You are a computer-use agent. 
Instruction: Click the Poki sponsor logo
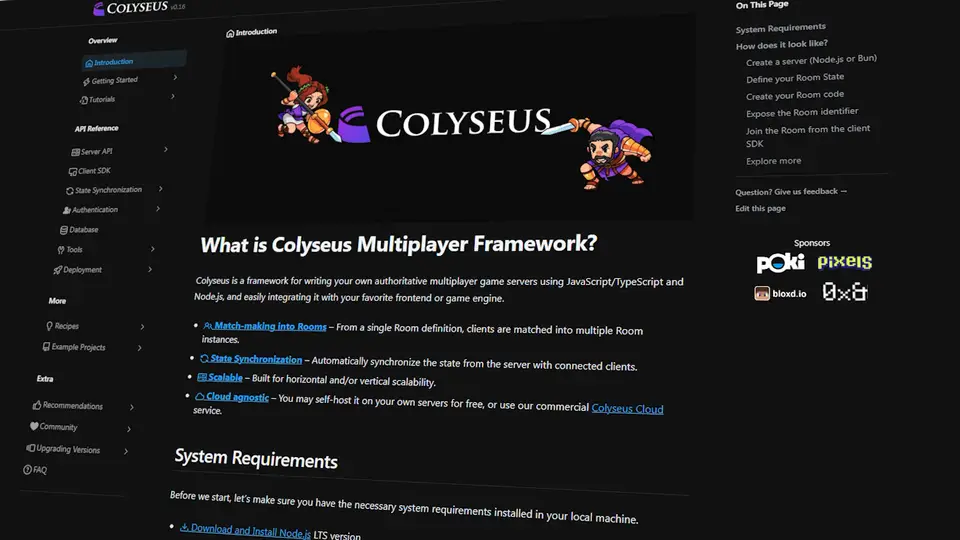pos(780,263)
